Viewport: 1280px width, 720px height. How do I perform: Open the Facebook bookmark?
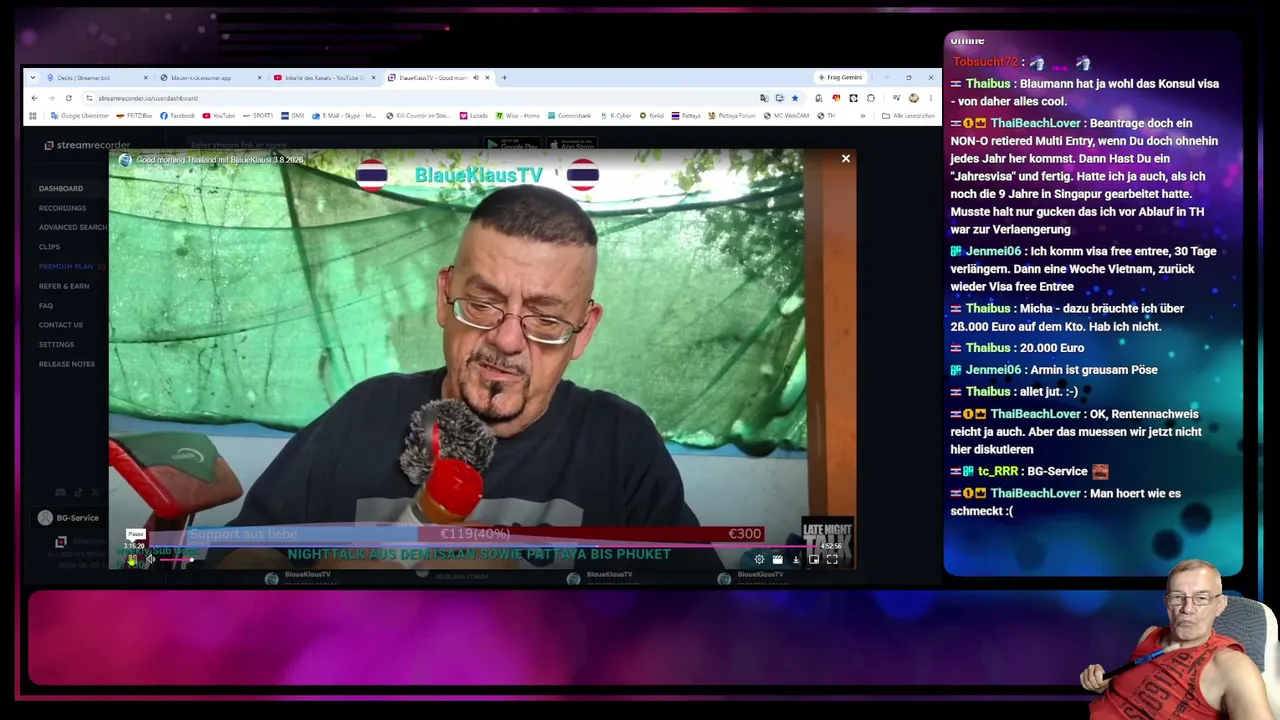point(178,116)
